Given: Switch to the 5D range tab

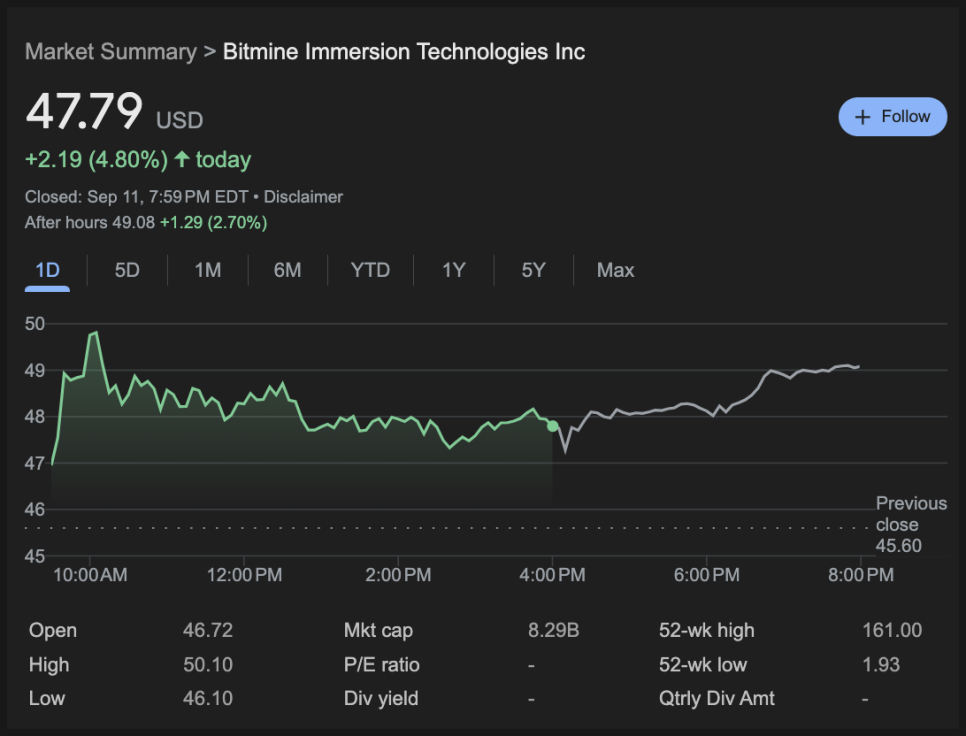Looking at the screenshot, I should [128, 270].
